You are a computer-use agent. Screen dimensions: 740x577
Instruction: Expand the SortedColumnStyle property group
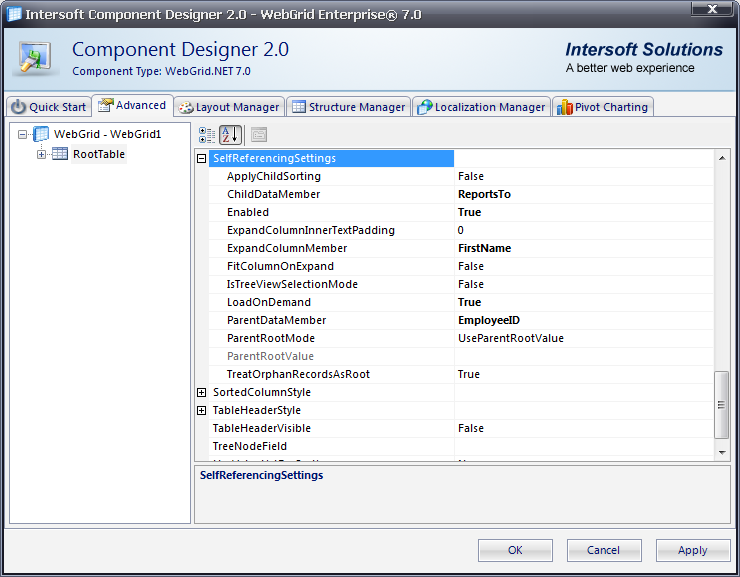coord(202,393)
